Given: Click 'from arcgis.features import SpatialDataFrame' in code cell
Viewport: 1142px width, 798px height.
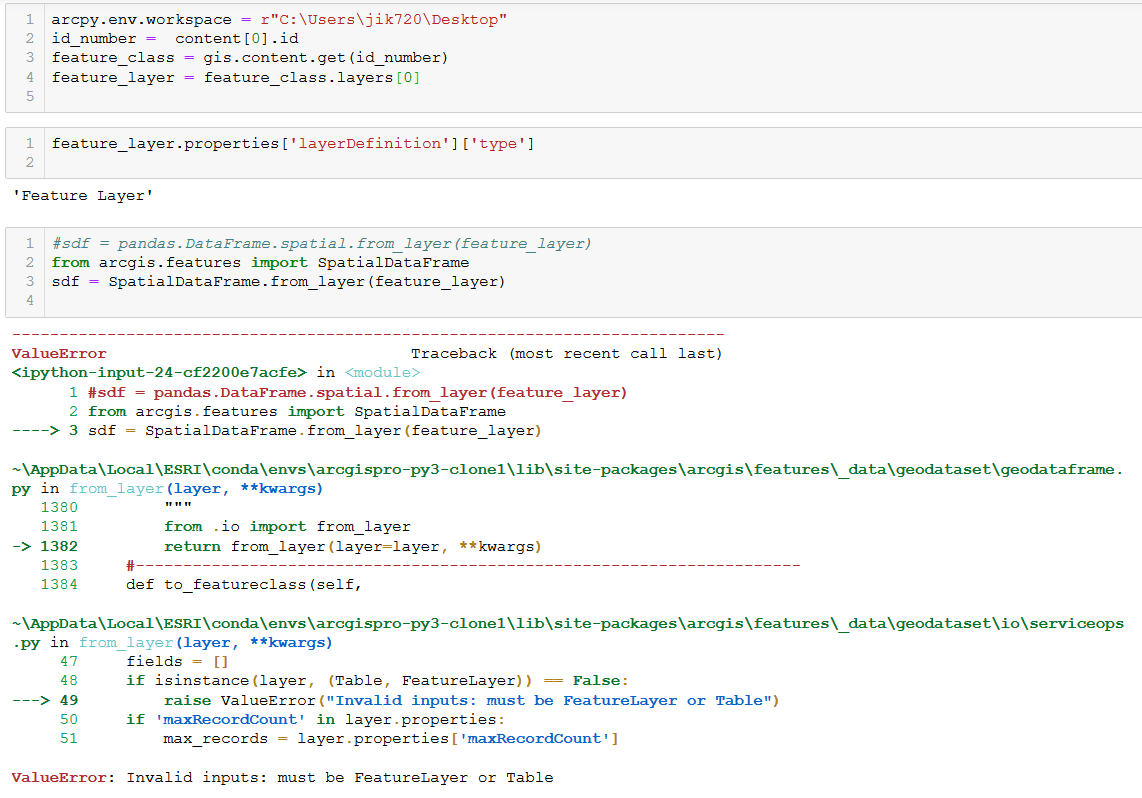Looking at the screenshot, I should tap(260, 262).
